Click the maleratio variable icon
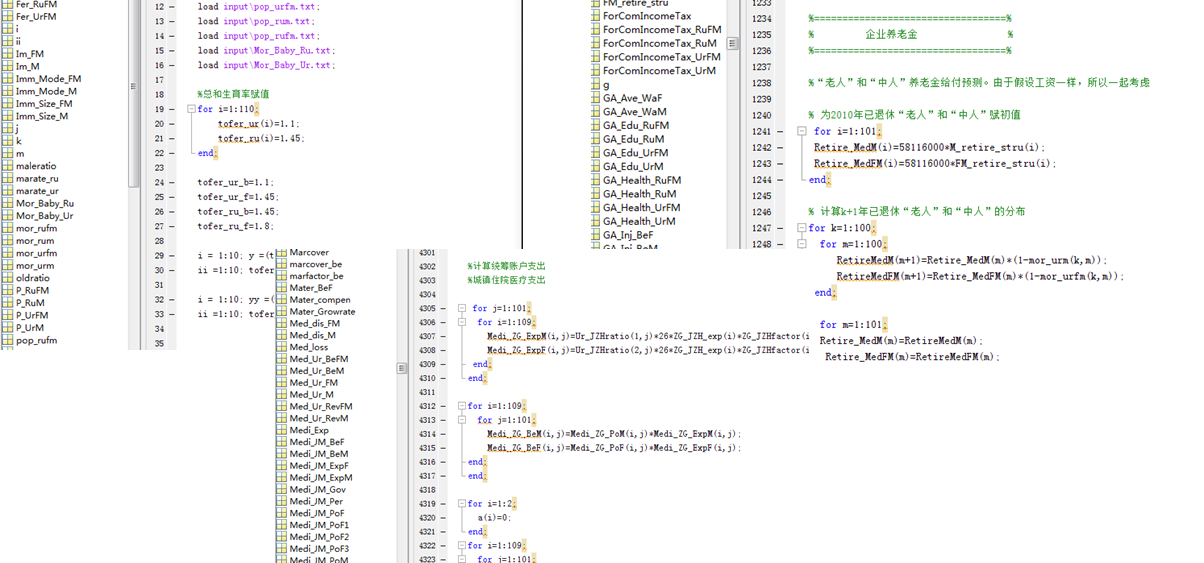 point(8,166)
